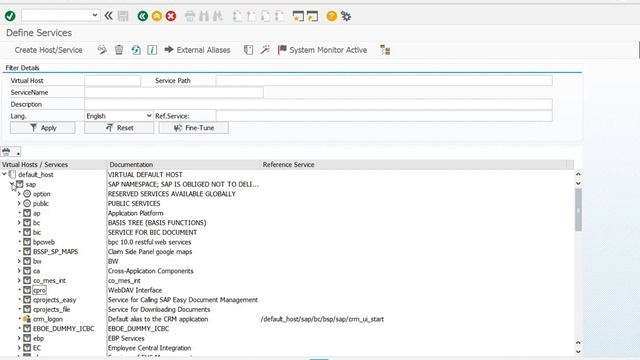Click the Save diskette icon
The height and width of the screenshot is (360, 640).
coord(123,16)
